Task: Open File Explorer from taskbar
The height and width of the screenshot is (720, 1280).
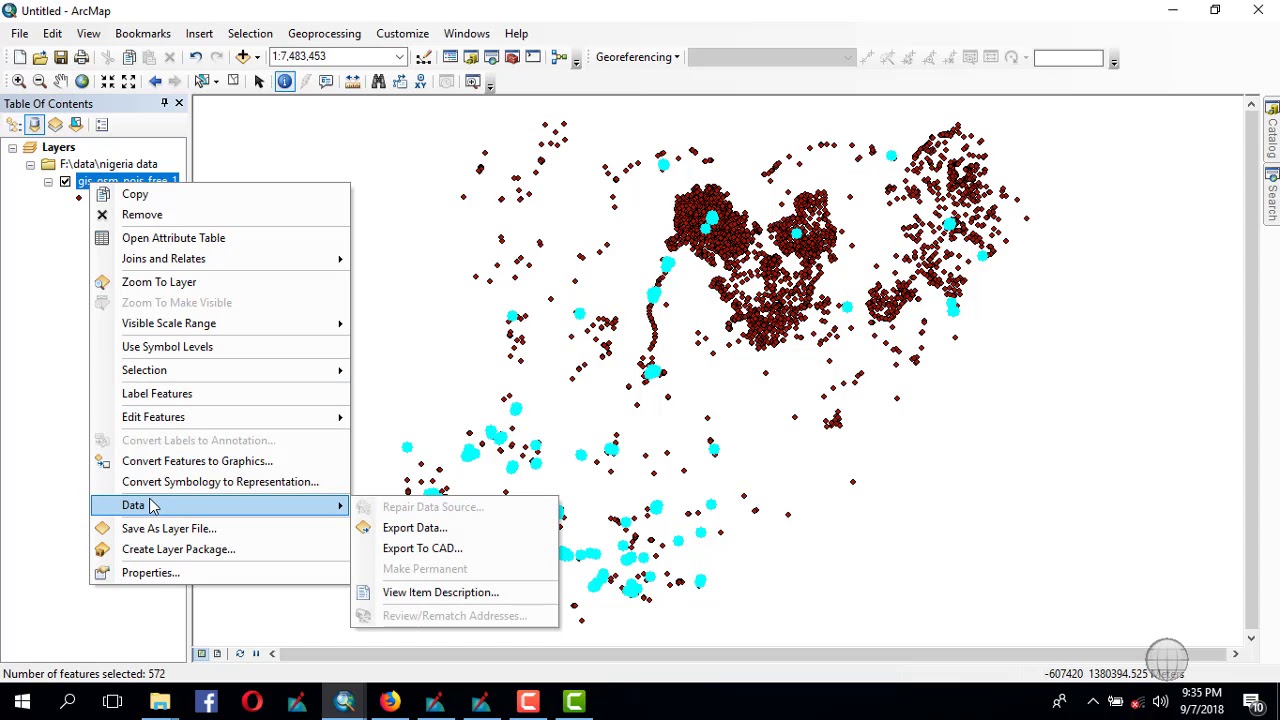Action: point(160,701)
